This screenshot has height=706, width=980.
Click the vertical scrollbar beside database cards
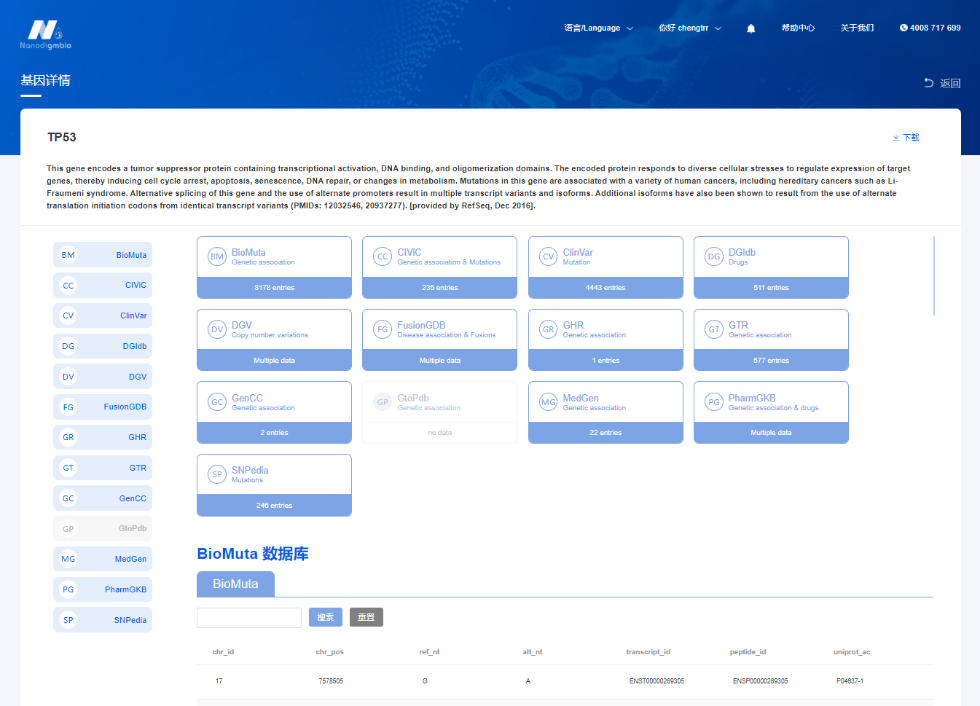[x=933, y=275]
